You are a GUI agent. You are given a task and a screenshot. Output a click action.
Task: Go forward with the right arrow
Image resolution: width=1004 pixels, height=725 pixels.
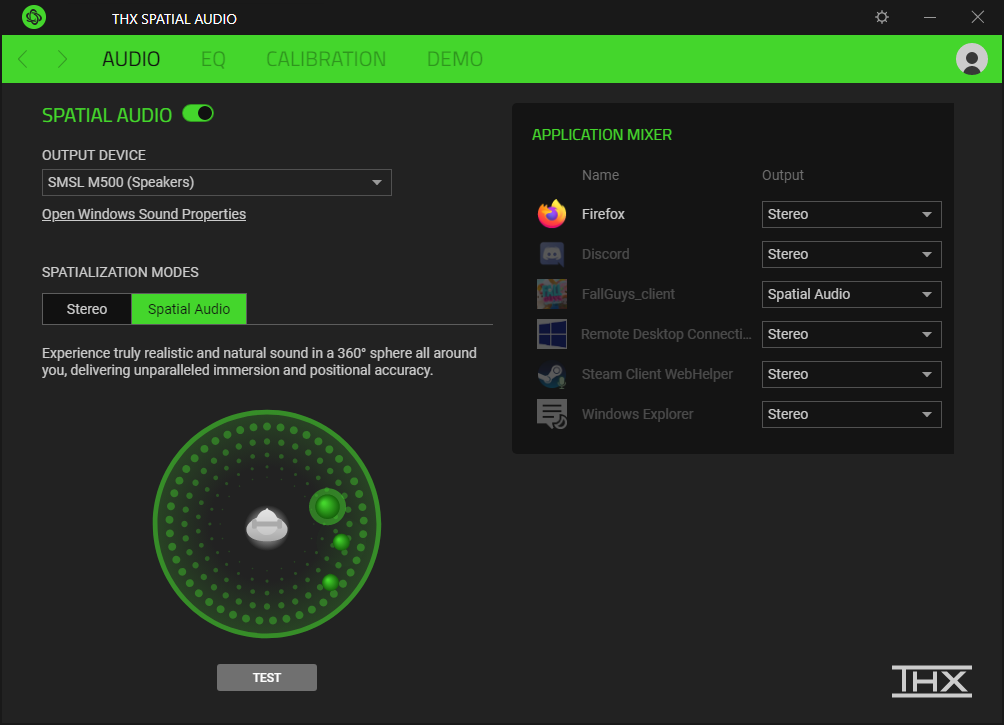tap(62, 59)
